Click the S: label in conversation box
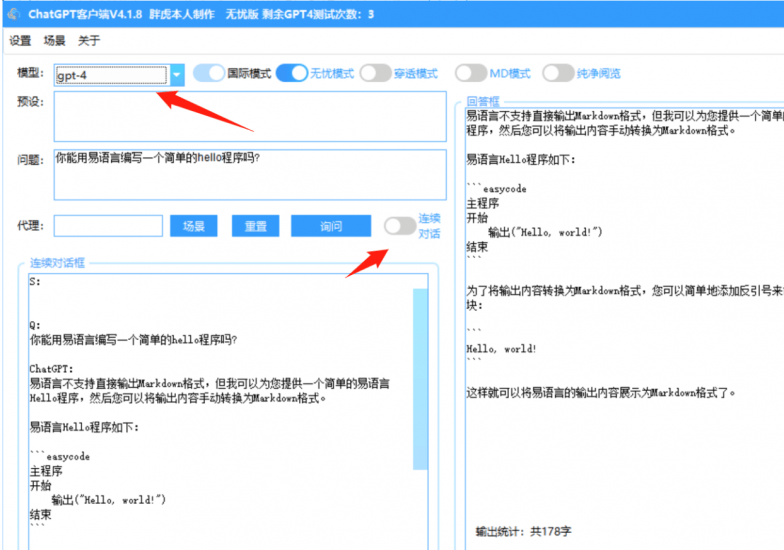This screenshot has height=550, width=784. click(34, 282)
